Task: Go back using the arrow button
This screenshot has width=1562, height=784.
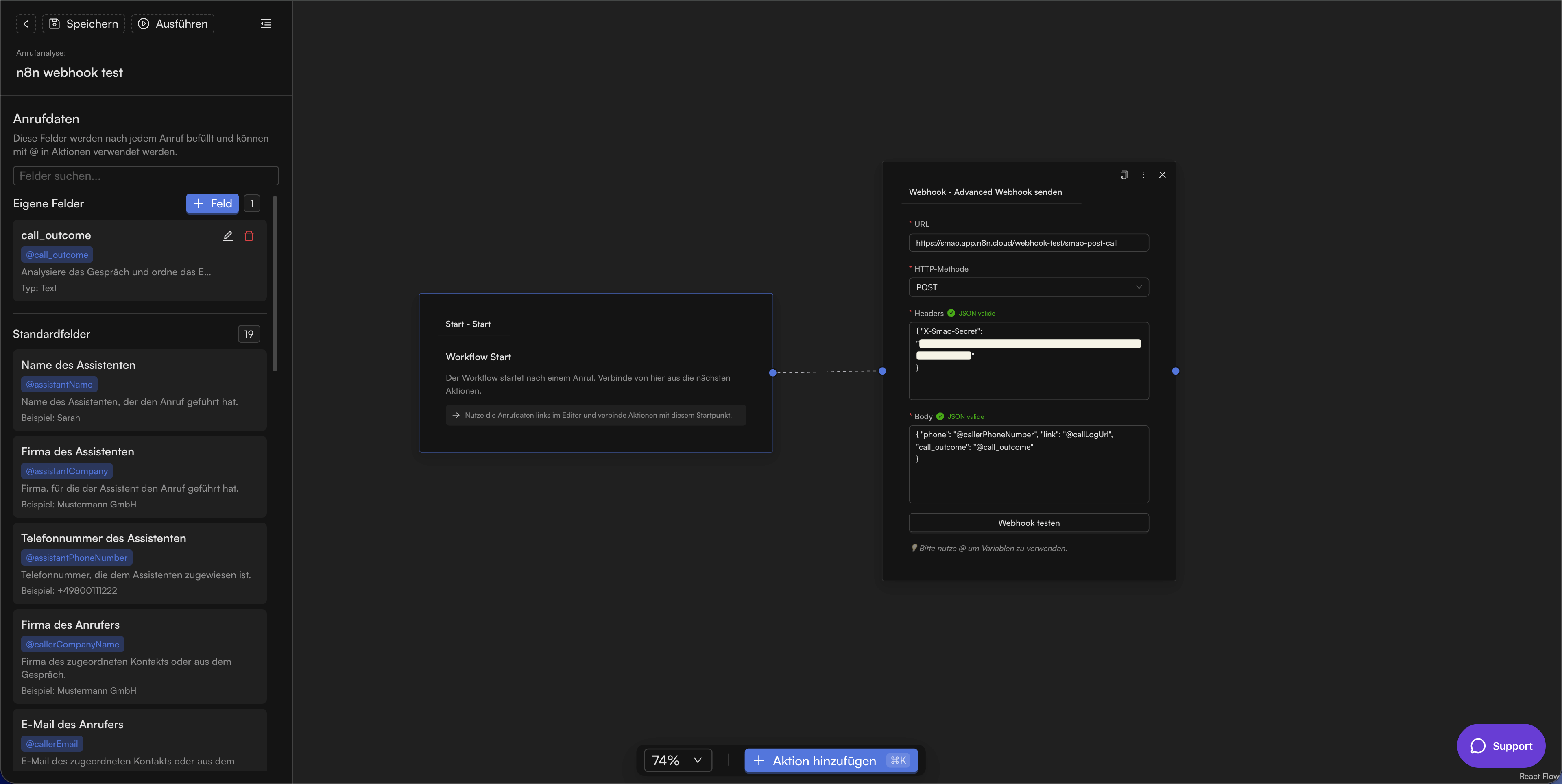Action: coord(26,24)
